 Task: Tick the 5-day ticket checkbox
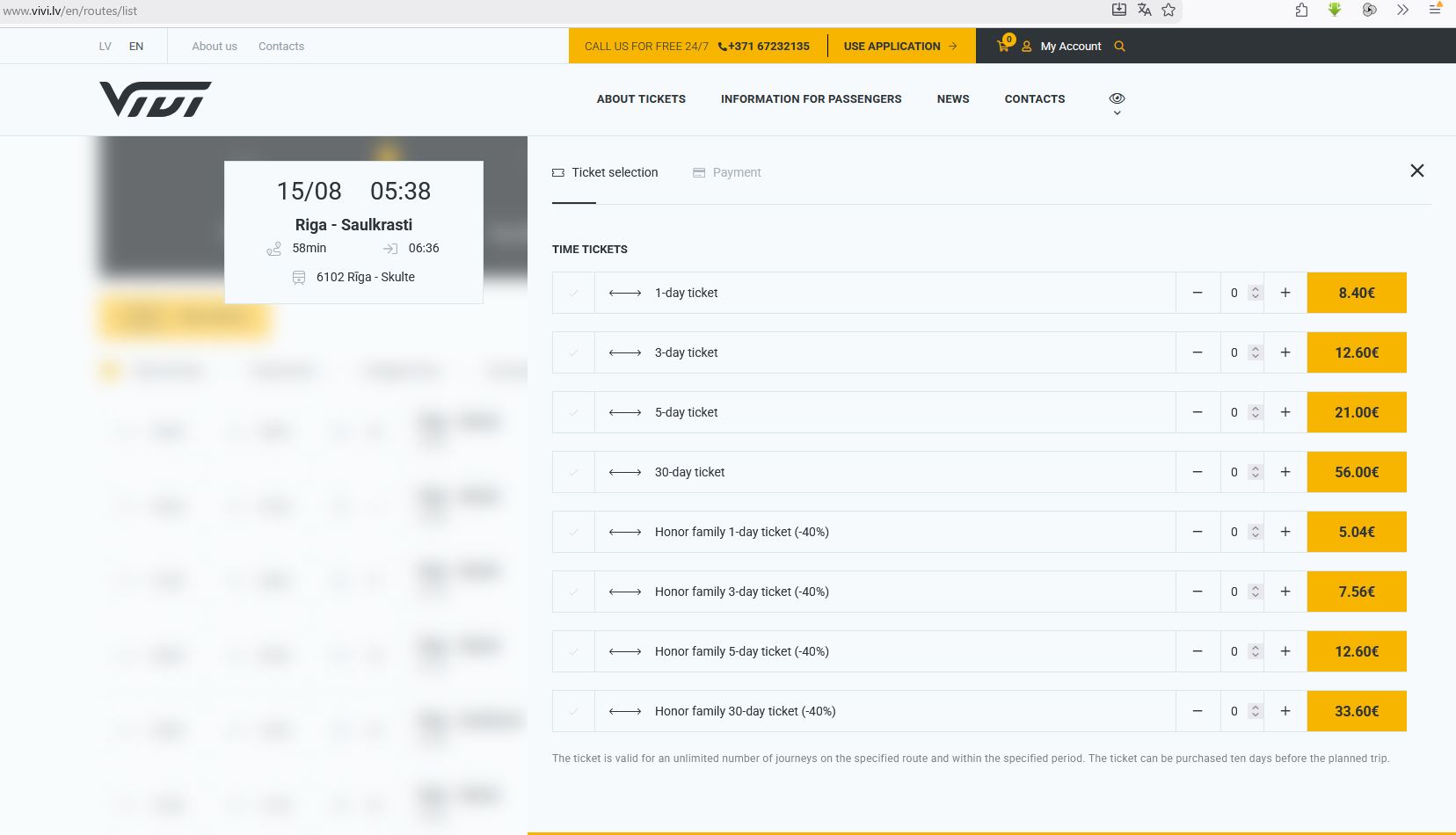[x=573, y=412]
